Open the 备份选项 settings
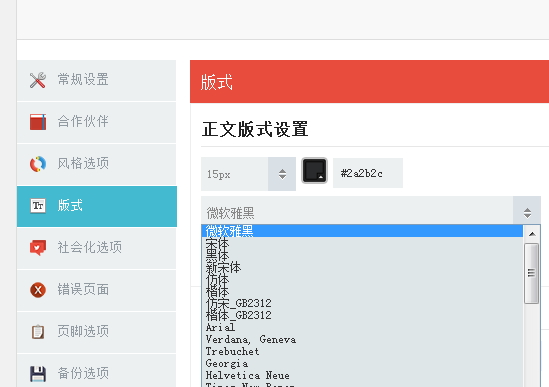The image size is (549, 387). (97, 371)
